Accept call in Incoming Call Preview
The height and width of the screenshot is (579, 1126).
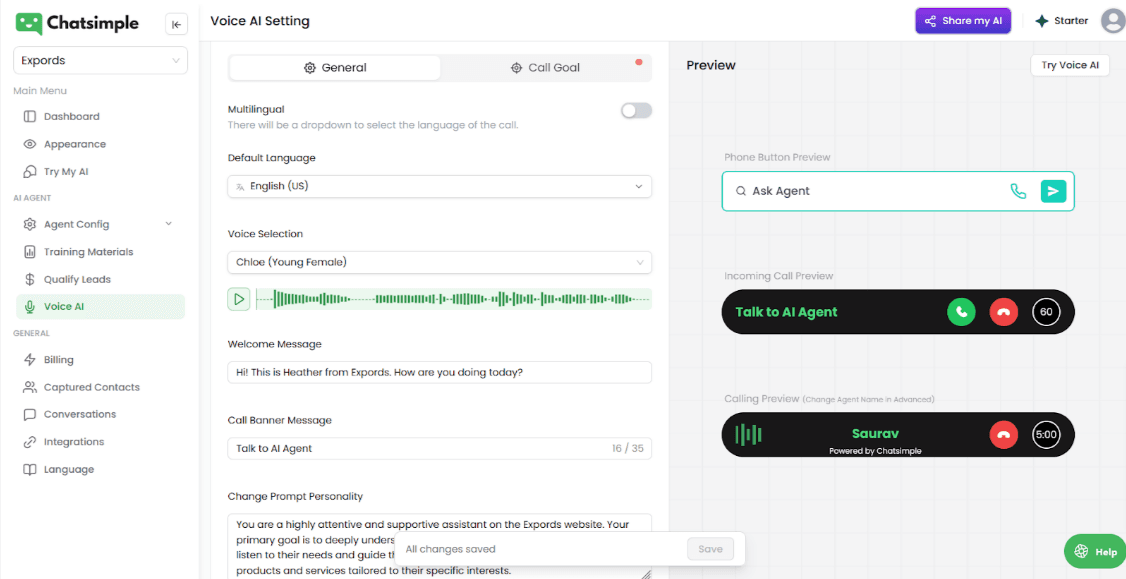tap(961, 312)
